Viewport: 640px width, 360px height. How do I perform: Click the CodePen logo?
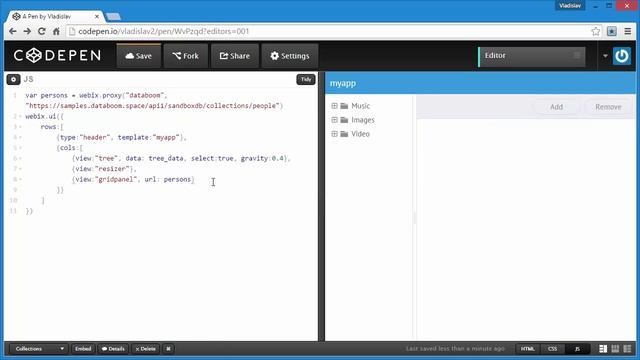tap(57, 56)
